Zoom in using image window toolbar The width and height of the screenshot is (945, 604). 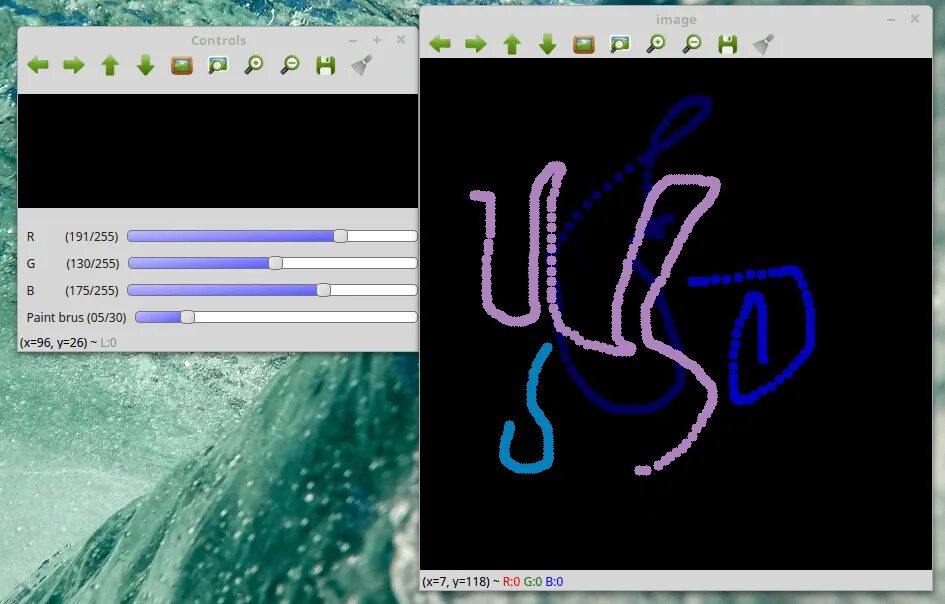click(656, 43)
